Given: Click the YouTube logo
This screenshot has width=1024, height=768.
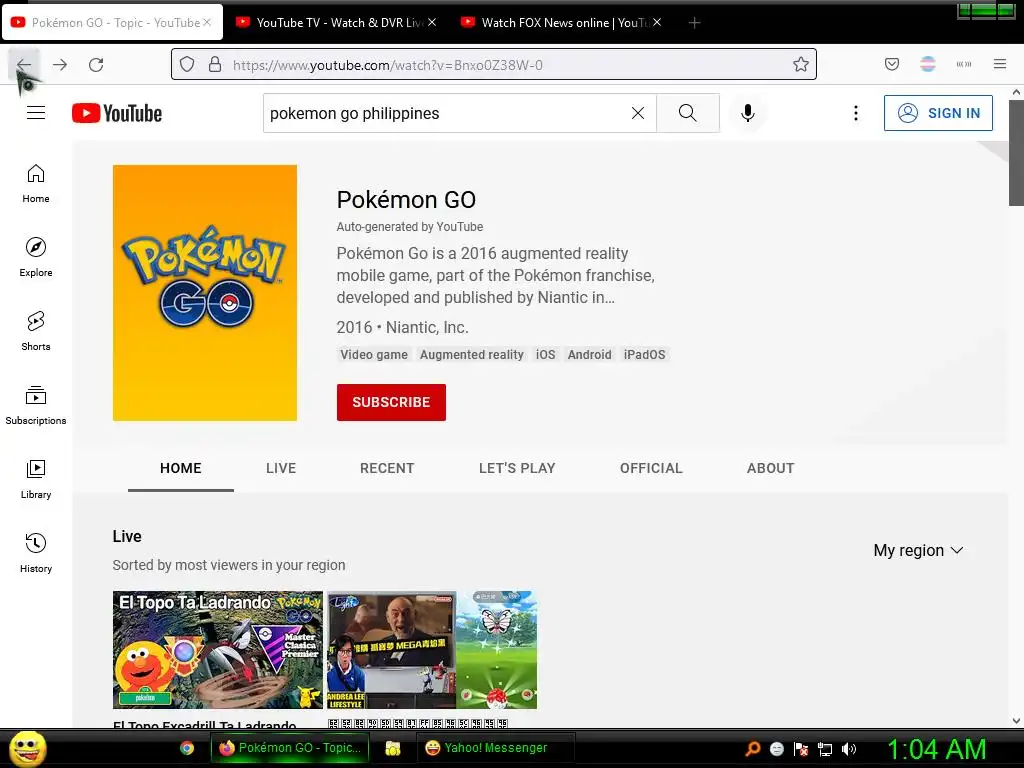Looking at the screenshot, I should click(x=117, y=113).
